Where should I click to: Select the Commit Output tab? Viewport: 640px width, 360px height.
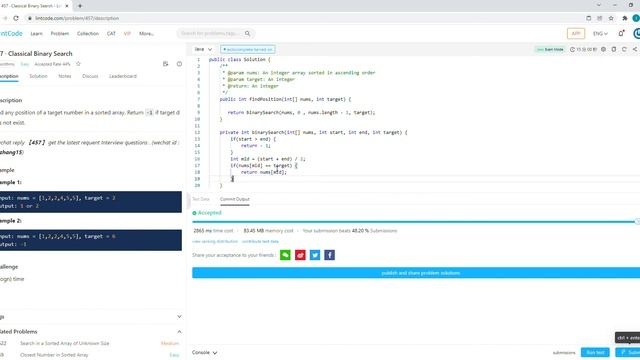click(235, 199)
